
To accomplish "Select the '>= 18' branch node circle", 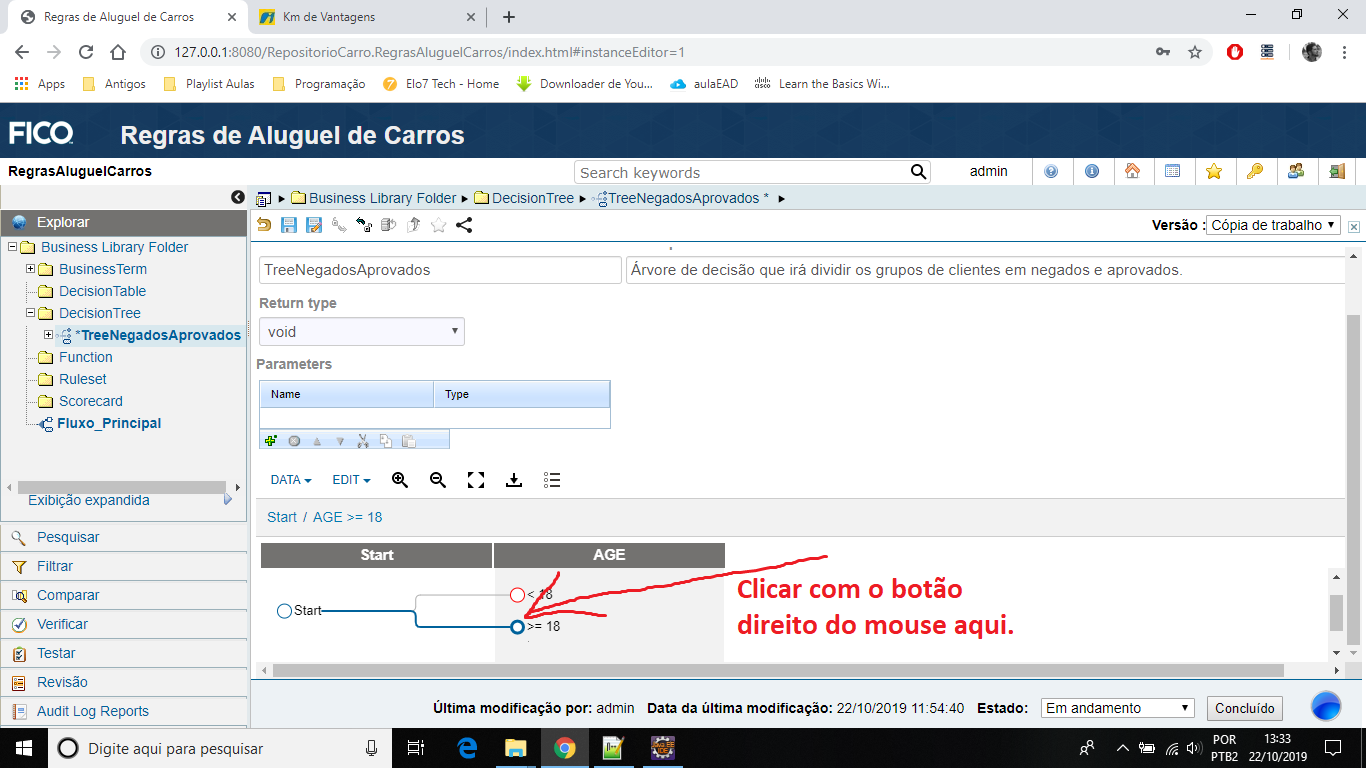I will [516, 627].
